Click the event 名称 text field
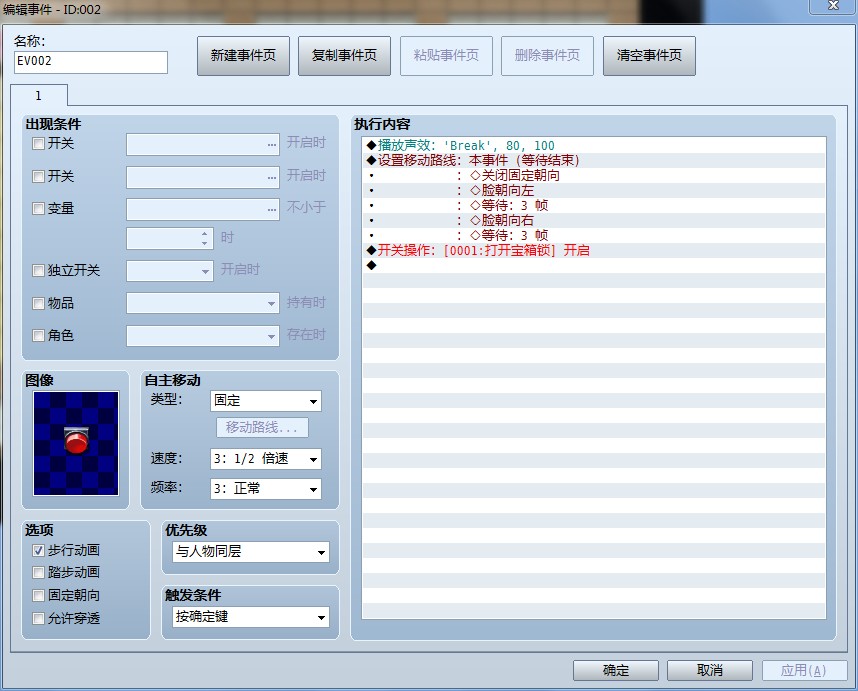The image size is (858, 691). point(90,62)
